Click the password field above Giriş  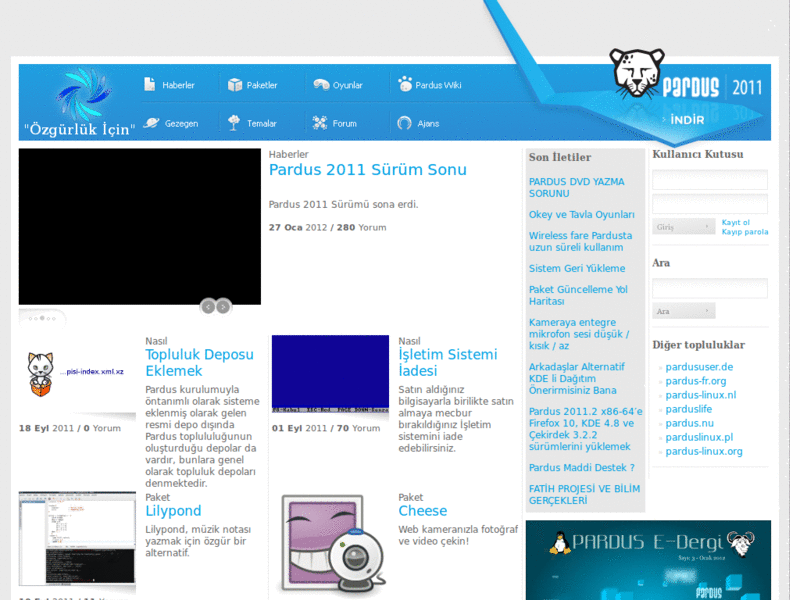click(x=710, y=204)
